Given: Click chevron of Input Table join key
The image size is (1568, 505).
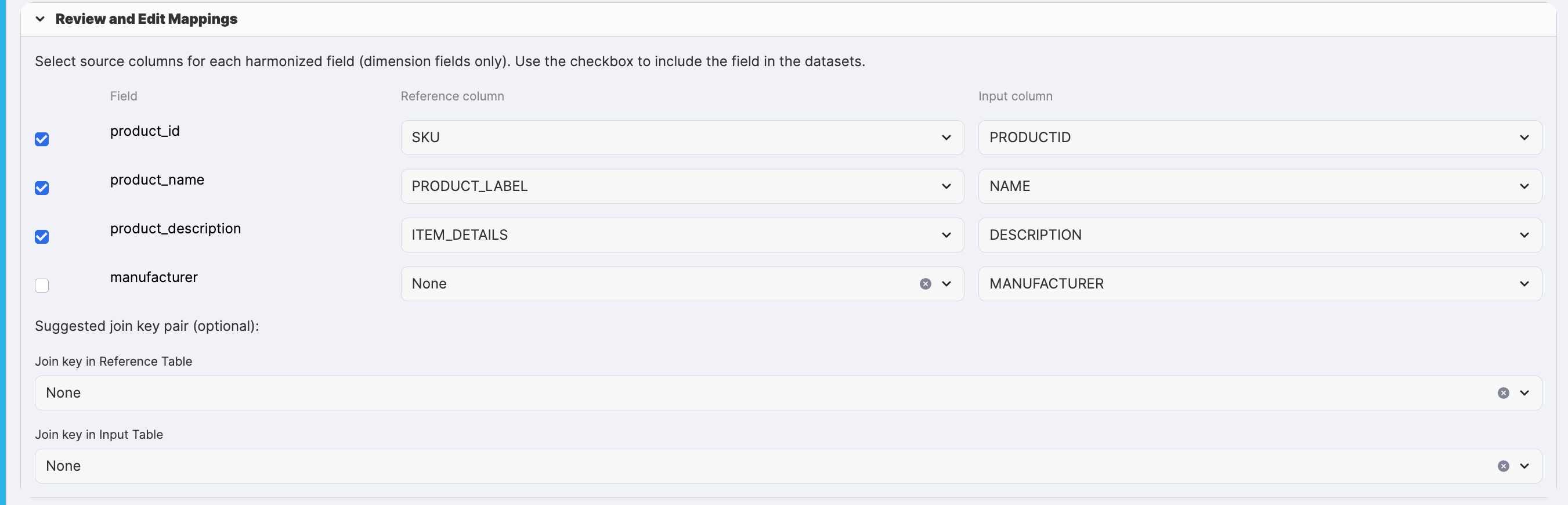Looking at the screenshot, I should 1524,466.
